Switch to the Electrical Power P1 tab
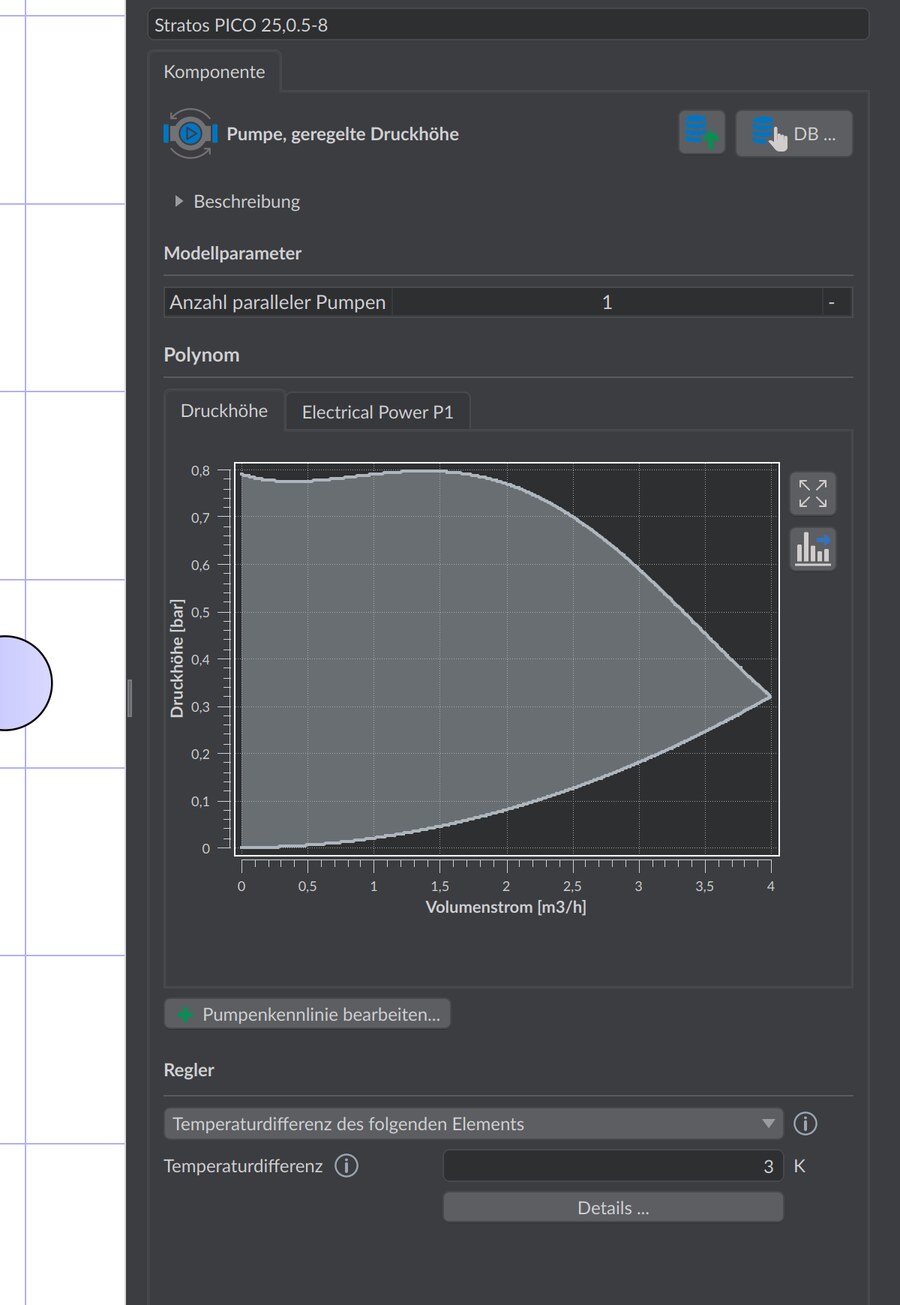The height and width of the screenshot is (1305, 900). click(x=377, y=412)
